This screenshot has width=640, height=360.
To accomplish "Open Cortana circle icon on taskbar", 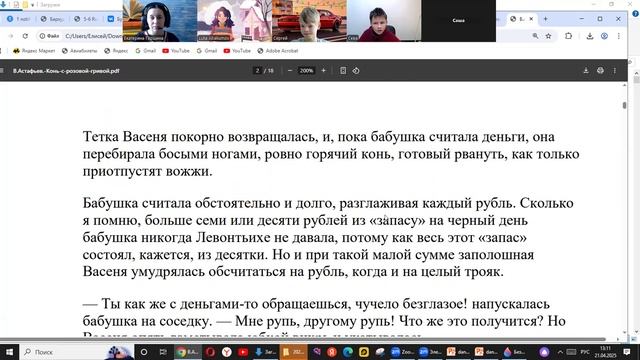I will (x=144, y=352).
